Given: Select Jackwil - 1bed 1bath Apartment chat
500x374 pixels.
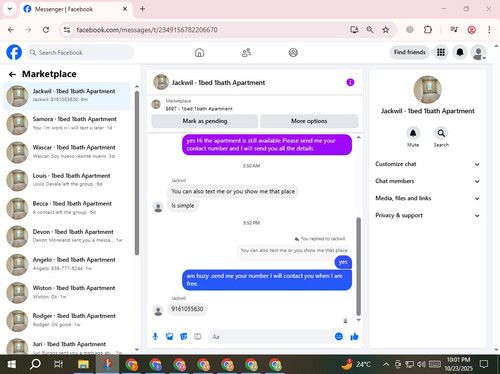Looking at the screenshot, I should 67,96.
